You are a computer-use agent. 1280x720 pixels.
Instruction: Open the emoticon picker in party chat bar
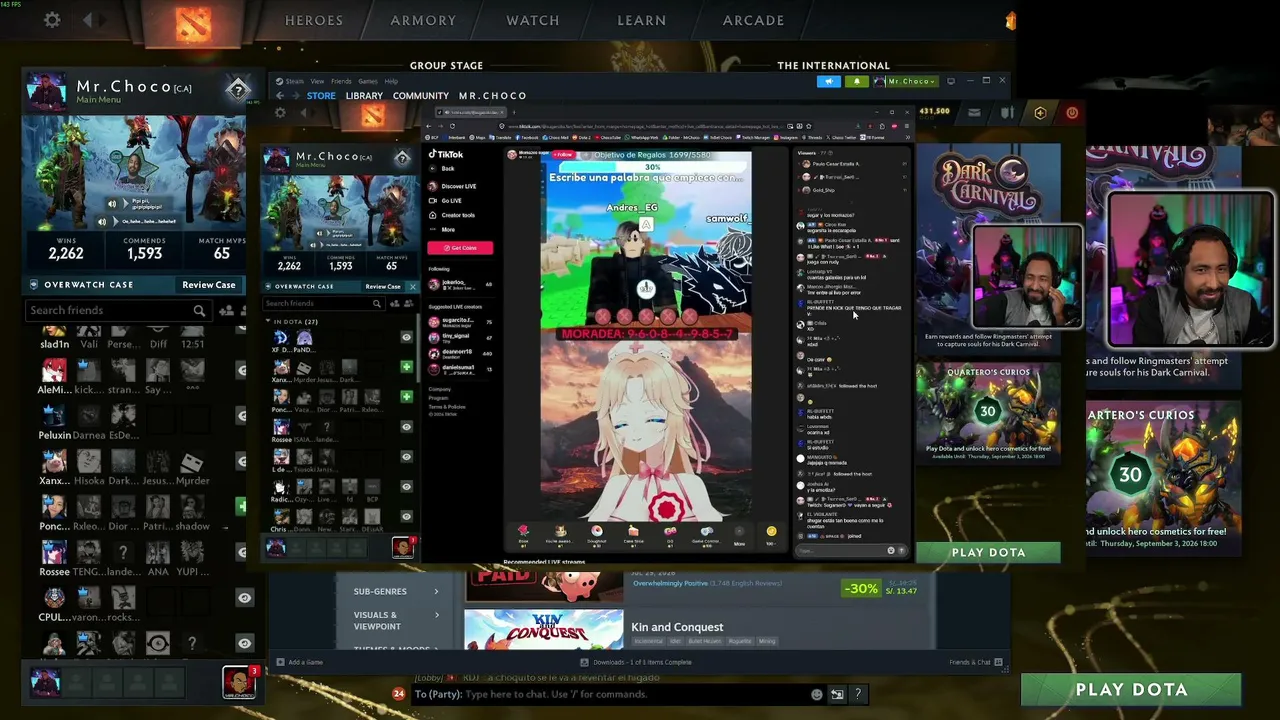pos(817,694)
